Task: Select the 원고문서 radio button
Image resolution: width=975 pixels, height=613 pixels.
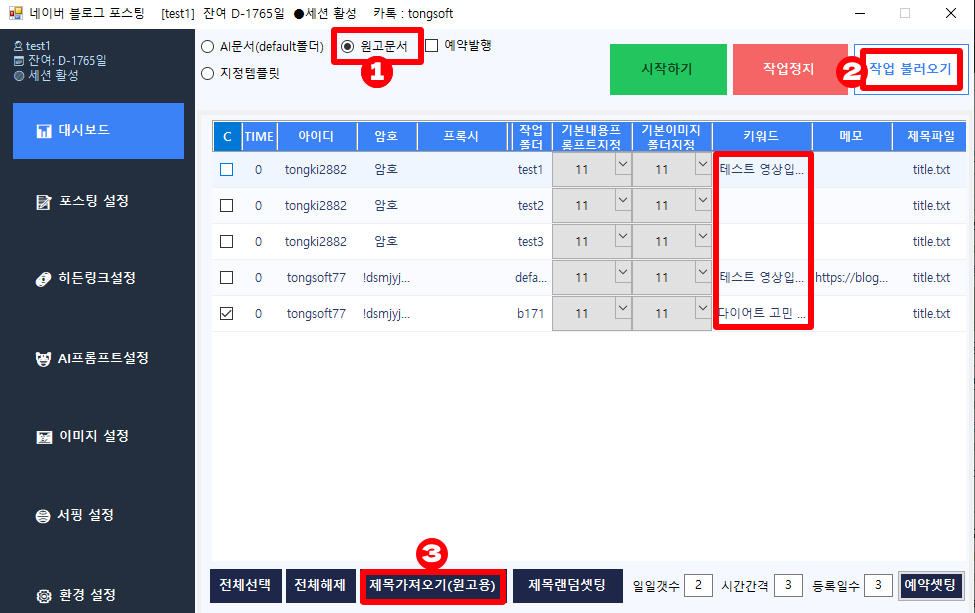Action: 348,47
